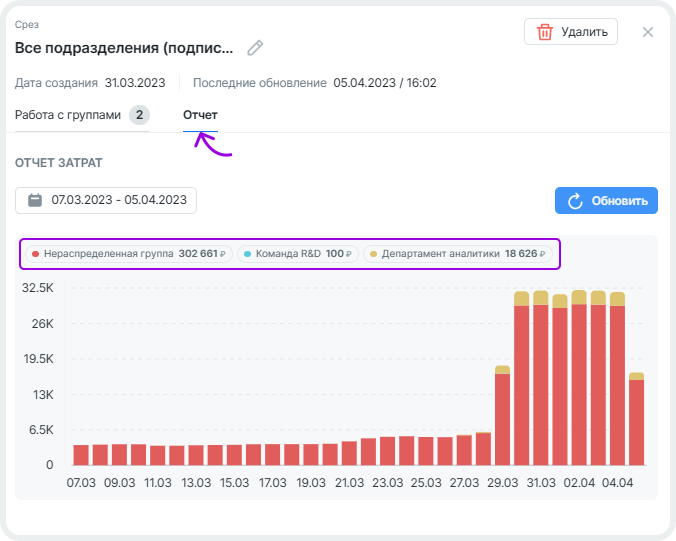Click the calendar icon in the date field
Screen dimensions: 676x541
pyautogui.click(x=35, y=200)
